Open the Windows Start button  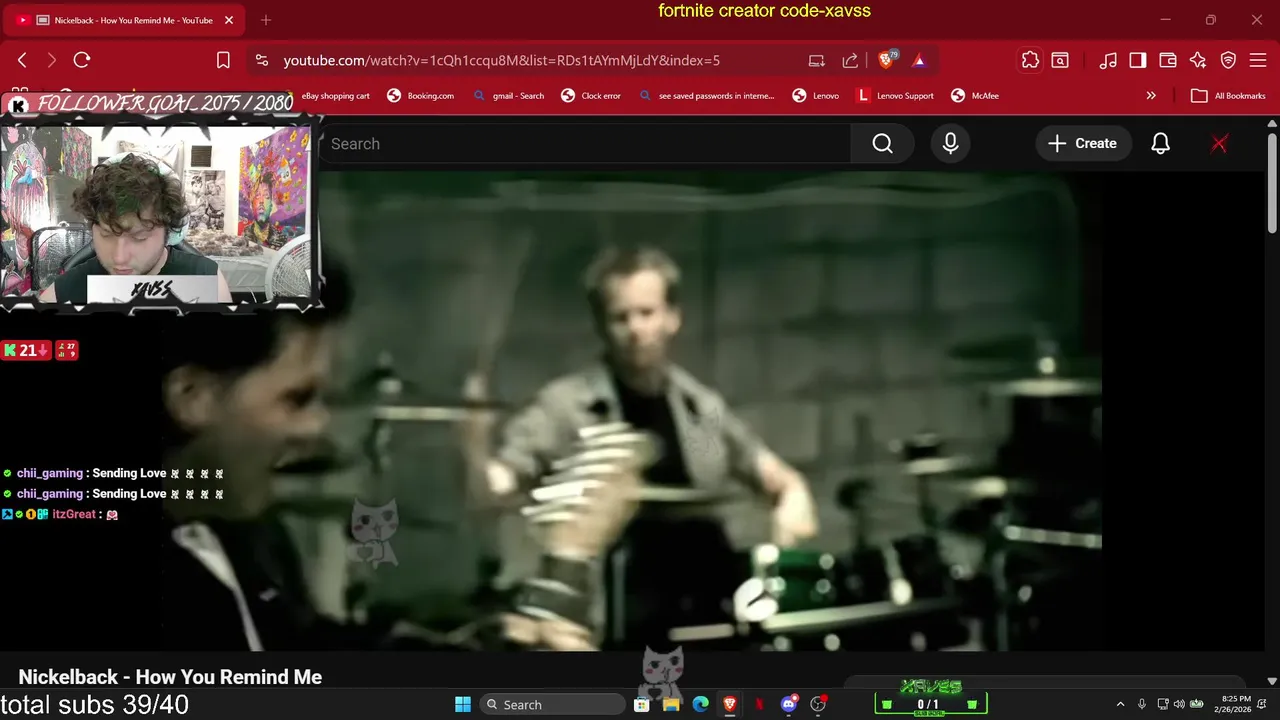[463, 705]
